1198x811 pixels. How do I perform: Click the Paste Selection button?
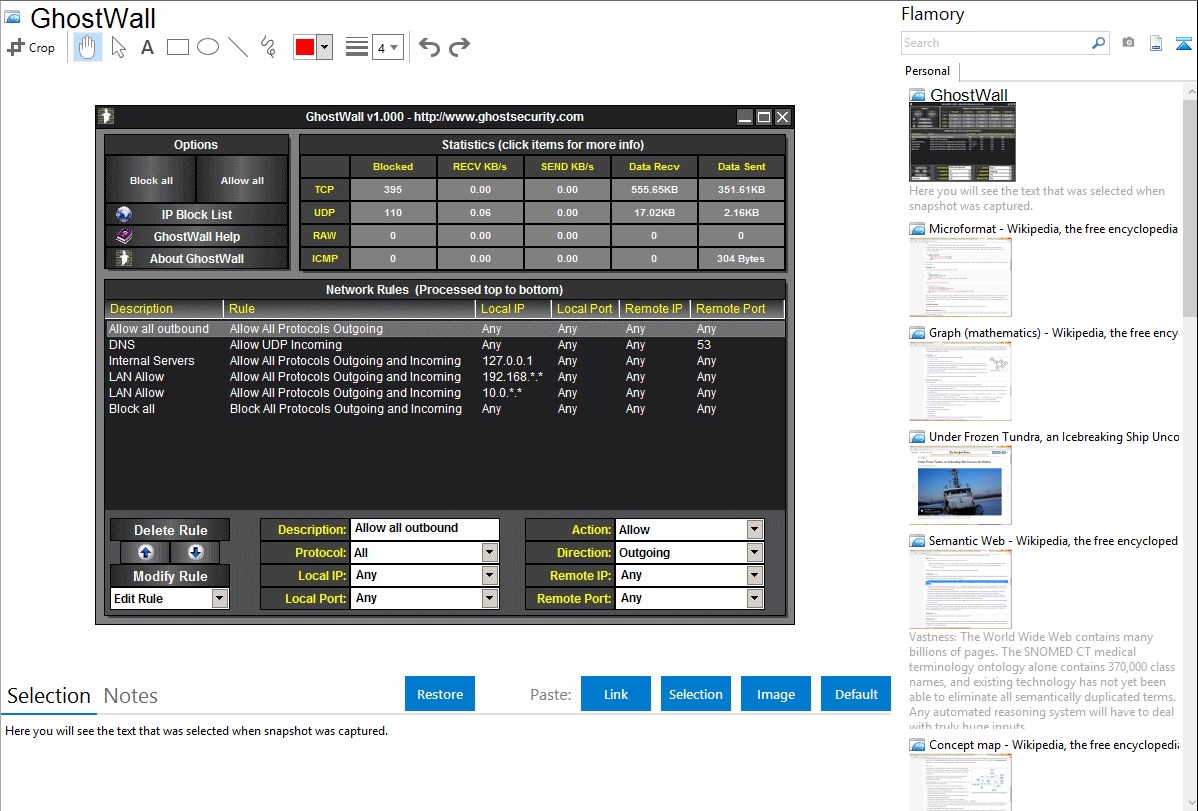695,694
